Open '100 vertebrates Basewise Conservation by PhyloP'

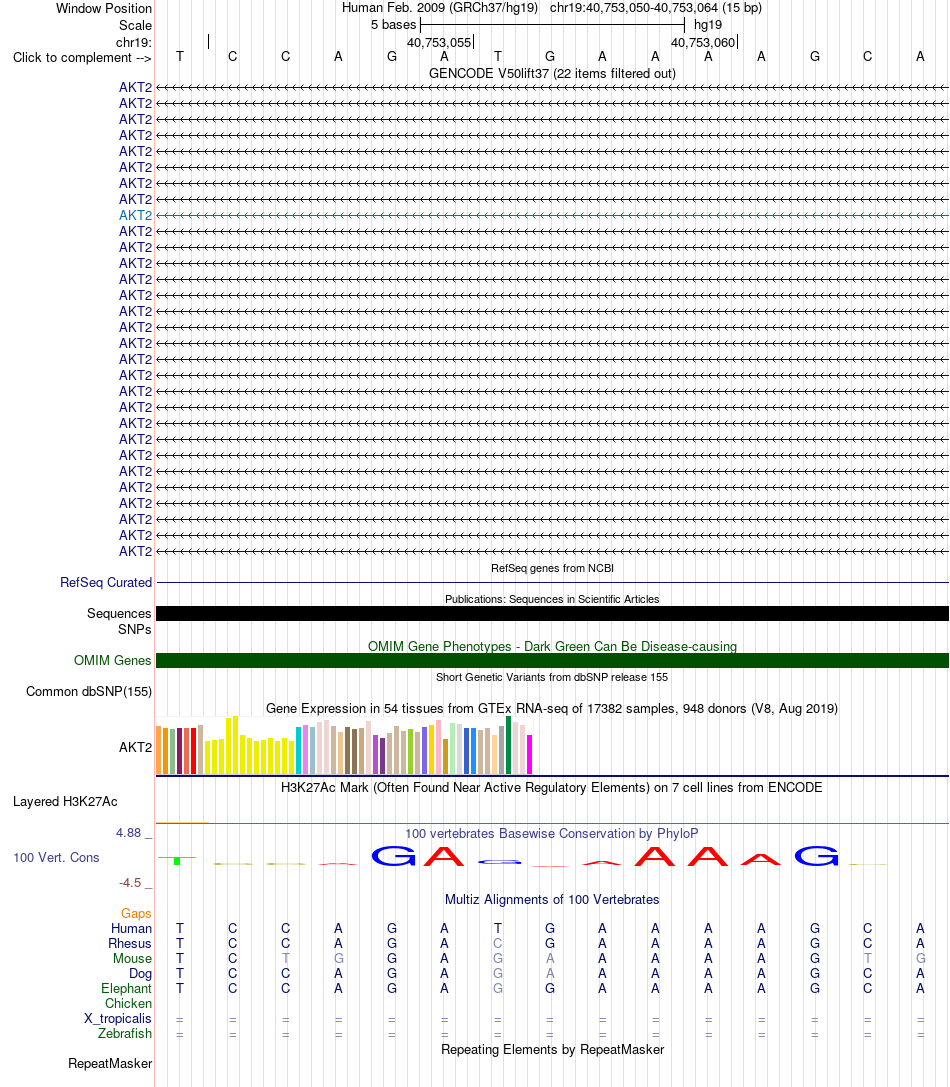coord(552,833)
